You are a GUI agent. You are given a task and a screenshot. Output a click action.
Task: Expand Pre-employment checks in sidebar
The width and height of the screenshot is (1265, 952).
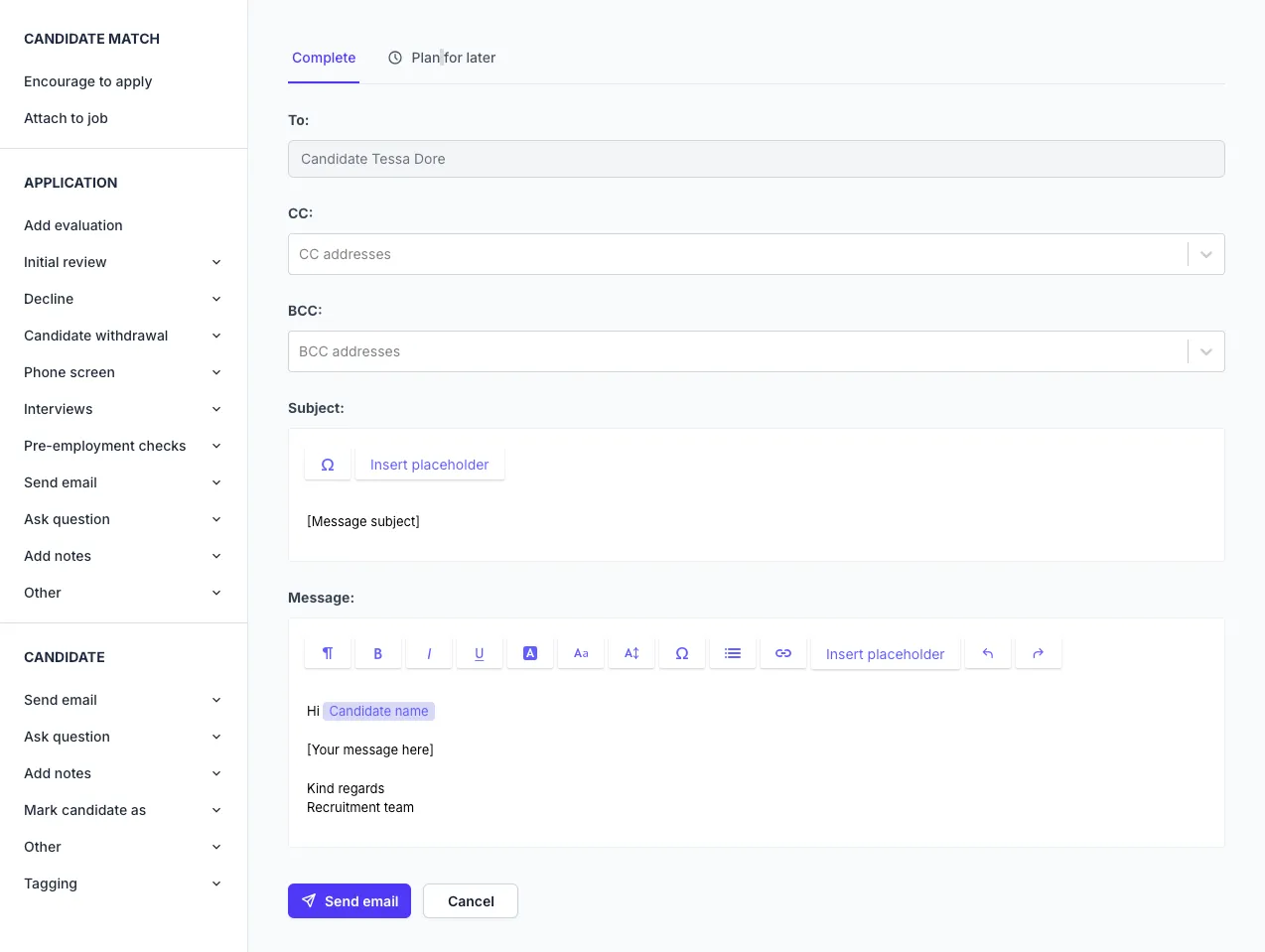coord(216,446)
